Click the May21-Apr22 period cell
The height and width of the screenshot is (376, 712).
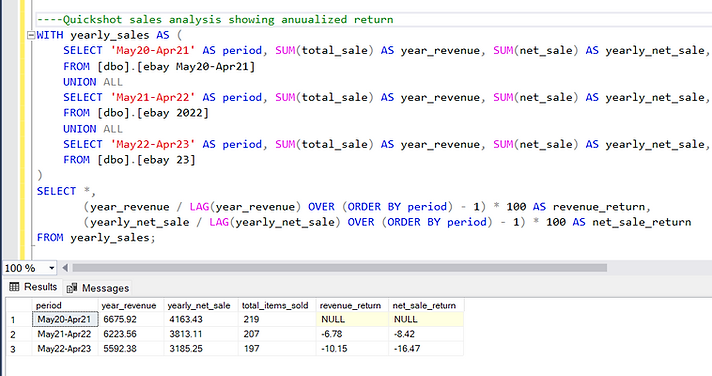[x=65, y=334]
